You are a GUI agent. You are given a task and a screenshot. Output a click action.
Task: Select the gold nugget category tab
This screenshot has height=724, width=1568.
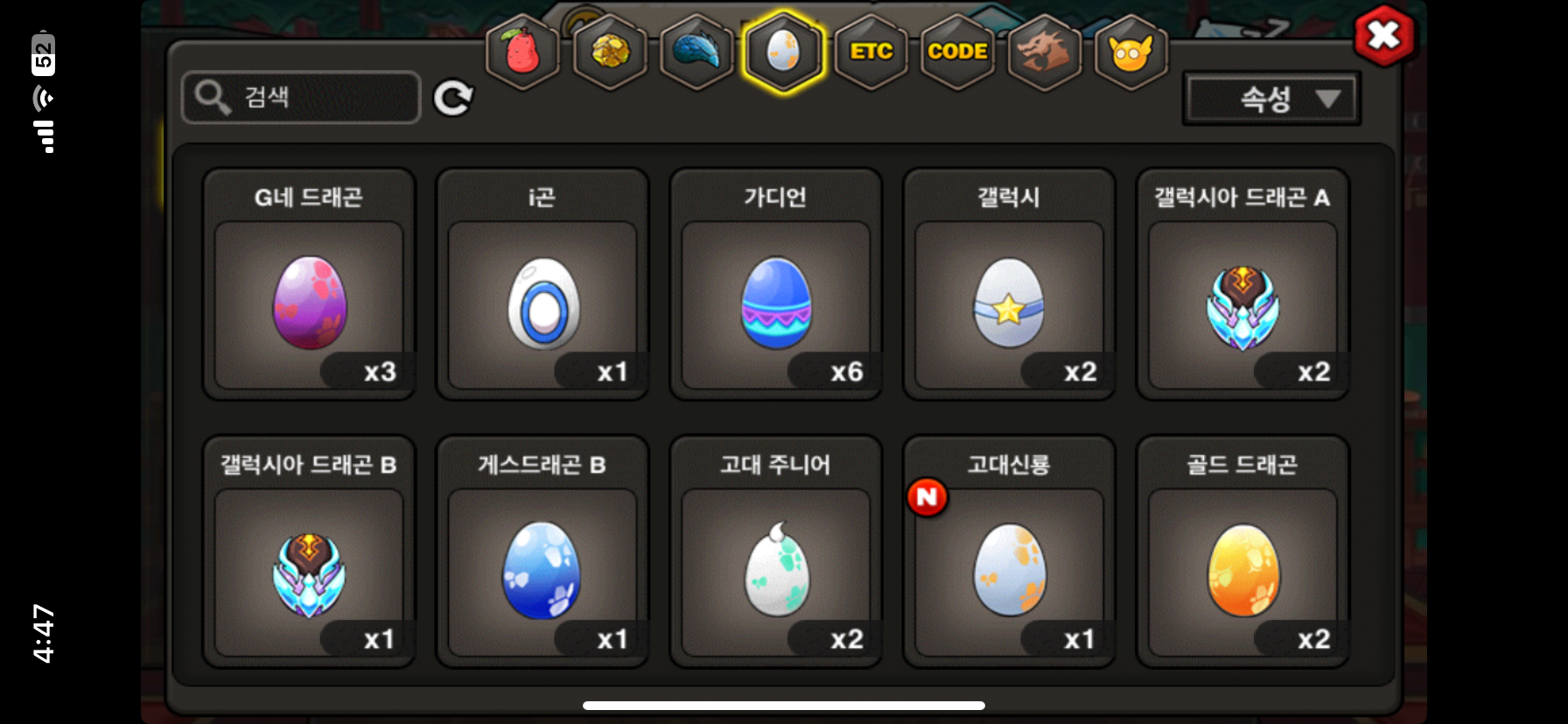(610, 52)
